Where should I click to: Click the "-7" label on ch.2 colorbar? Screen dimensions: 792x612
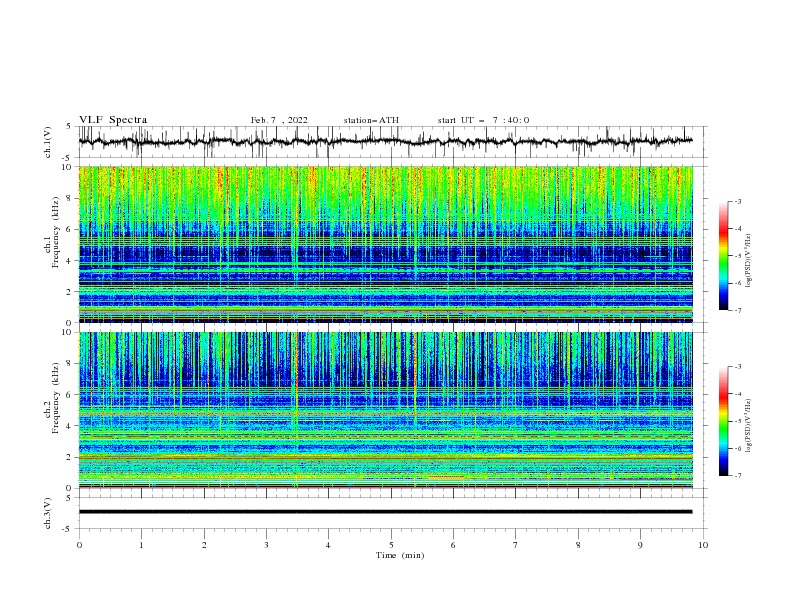pyautogui.click(x=738, y=476)
